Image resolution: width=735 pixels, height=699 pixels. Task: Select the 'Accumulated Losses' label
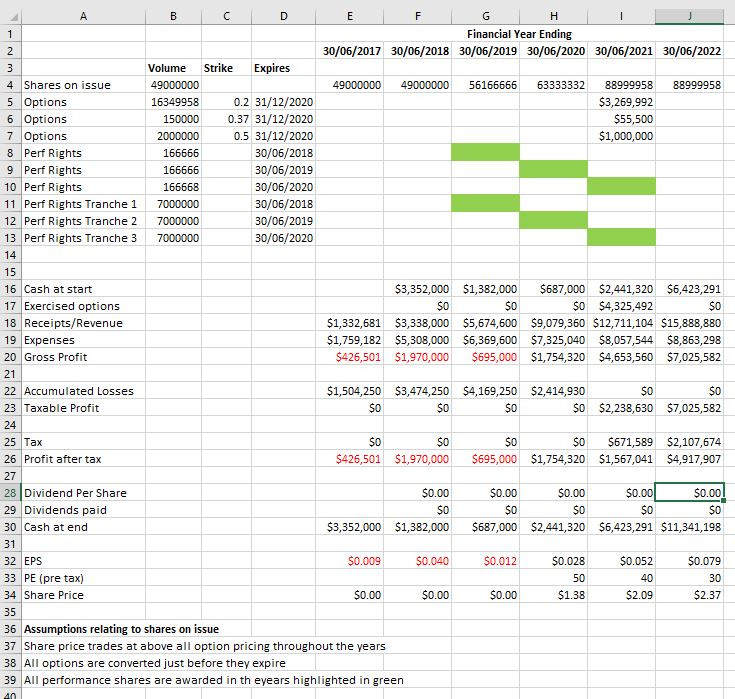click(83, 391)
